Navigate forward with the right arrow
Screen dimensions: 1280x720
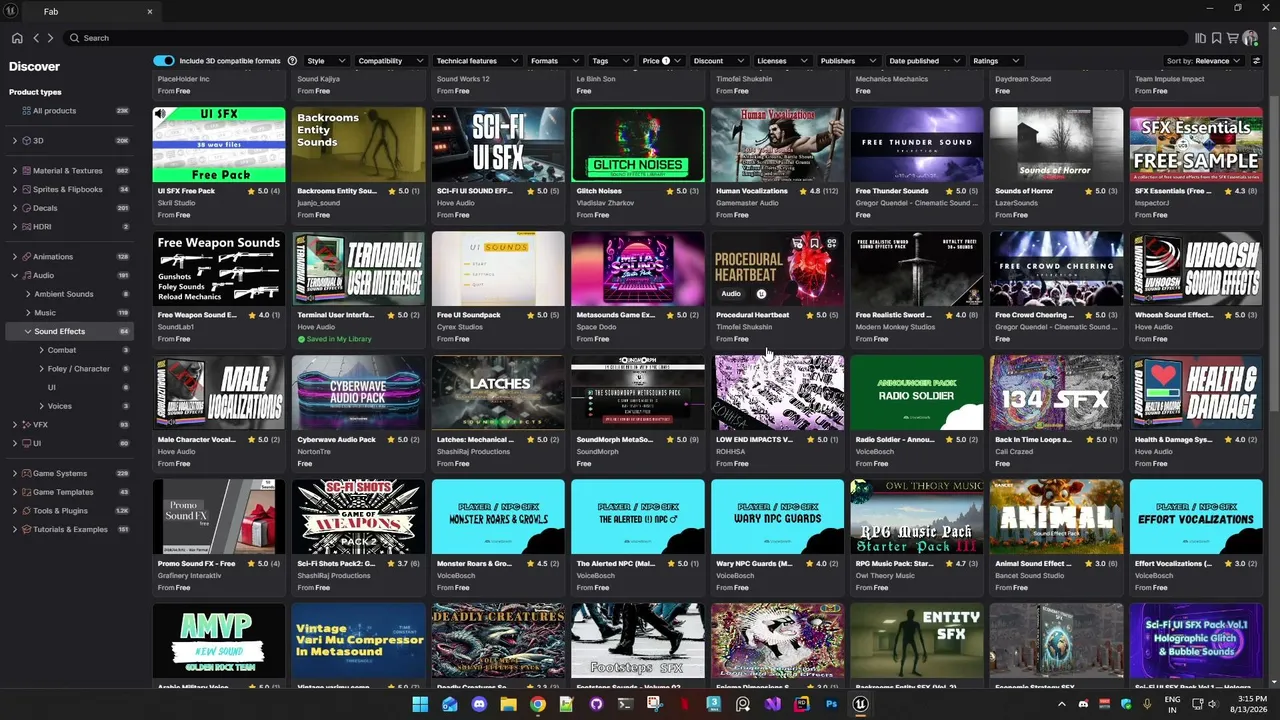point(50,38)
